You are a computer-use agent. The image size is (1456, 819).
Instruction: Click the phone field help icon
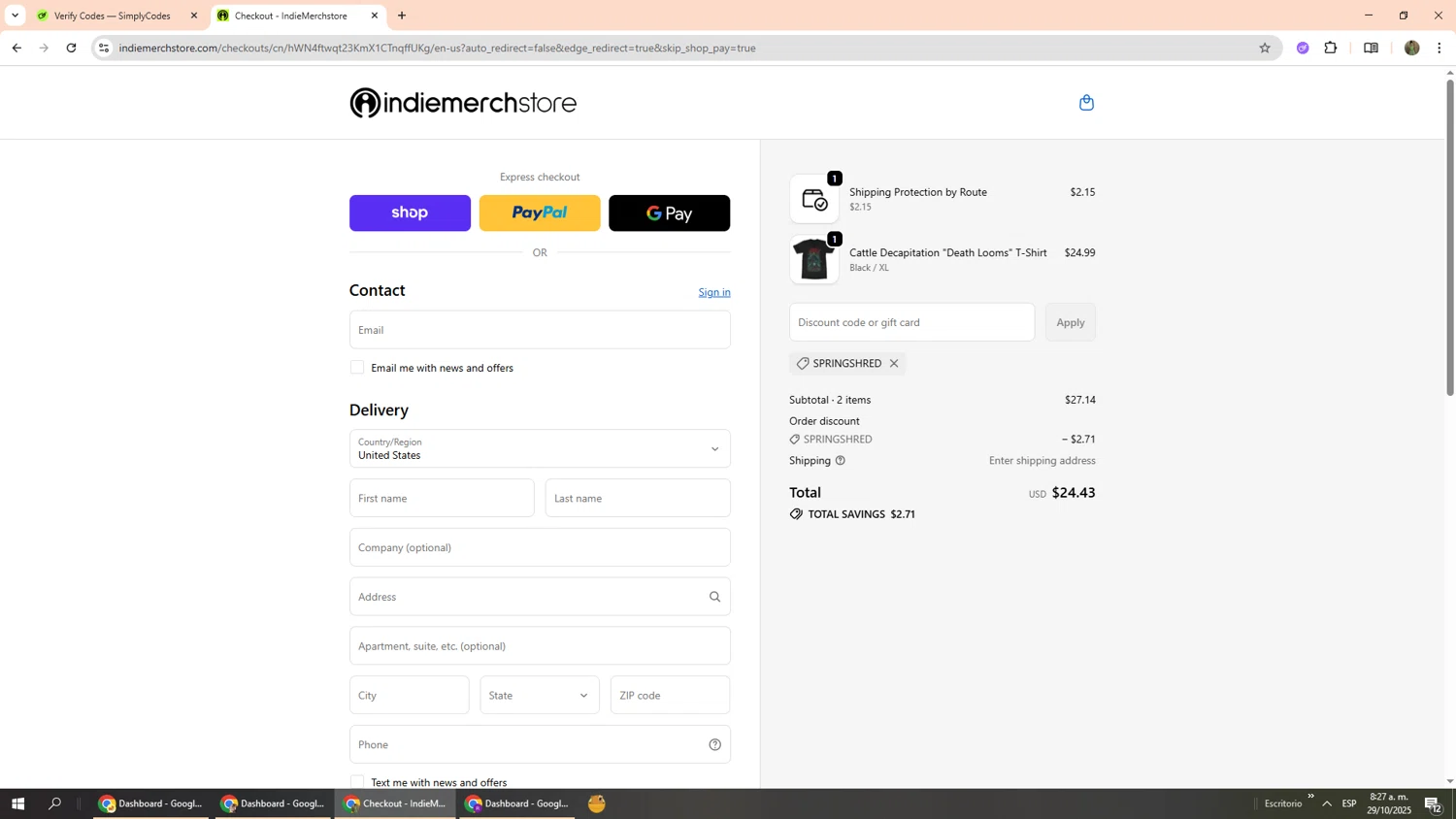[x=714, y=745]
